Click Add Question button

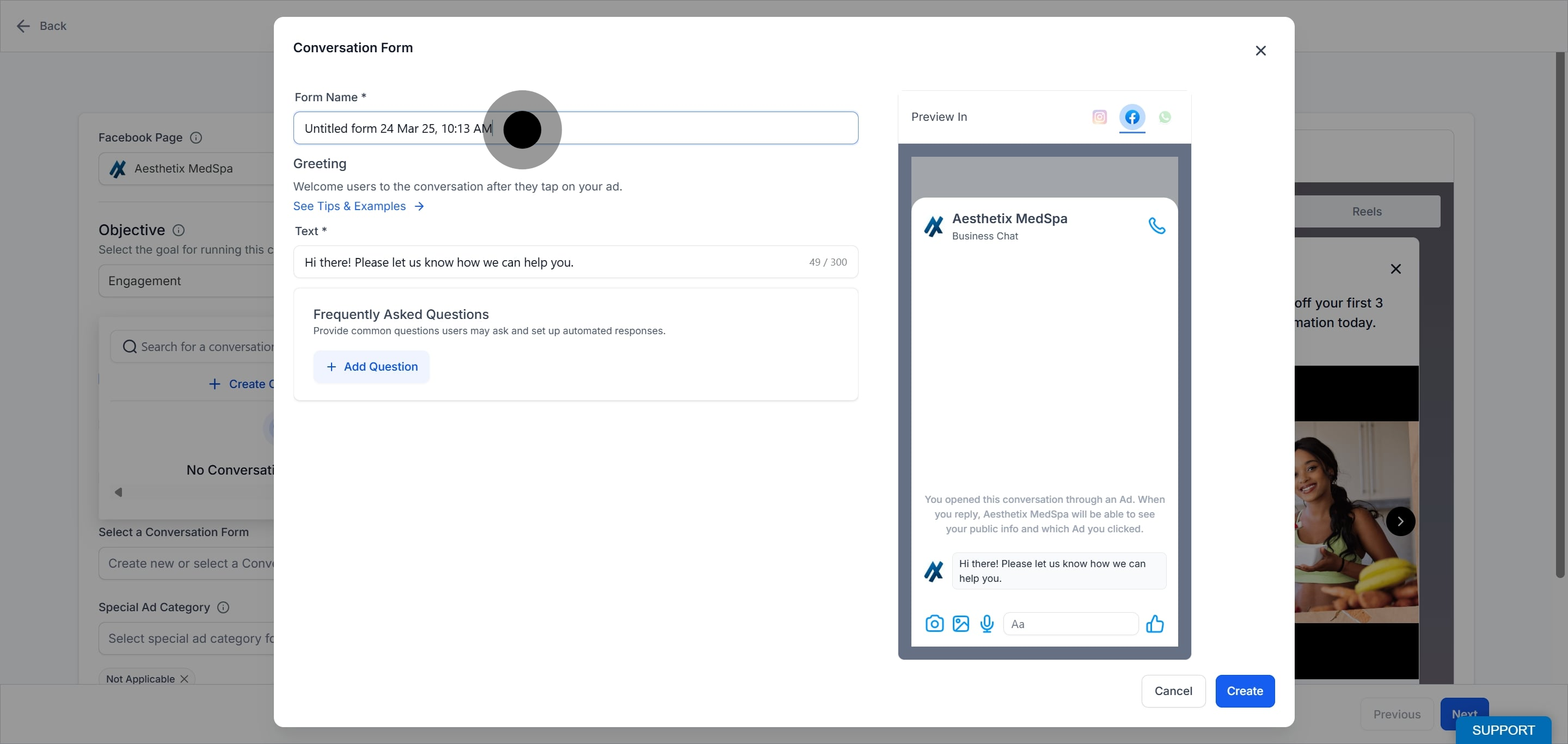click(371, 366)
